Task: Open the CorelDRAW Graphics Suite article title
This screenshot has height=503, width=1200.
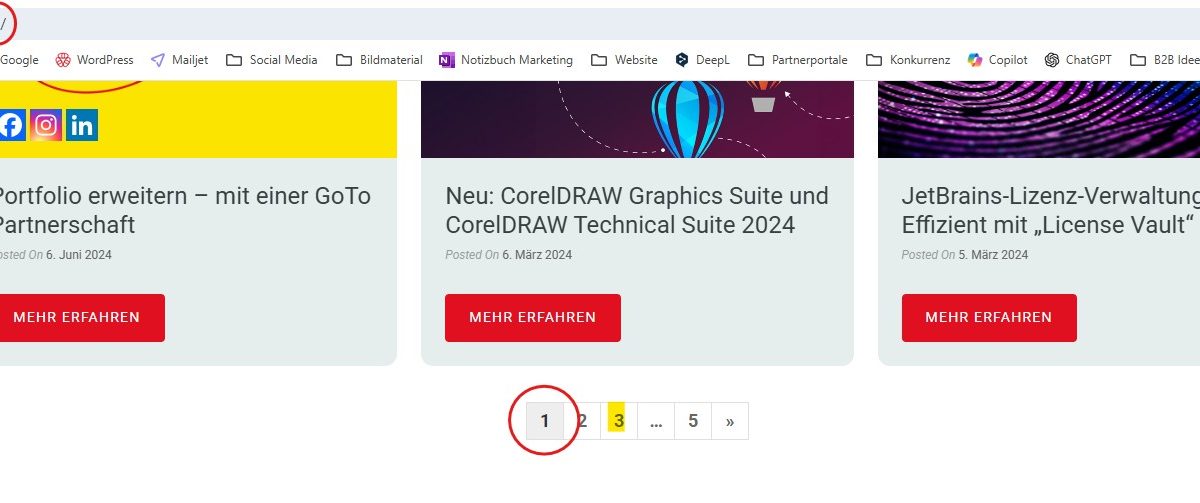Action: [x=637, y=210]
